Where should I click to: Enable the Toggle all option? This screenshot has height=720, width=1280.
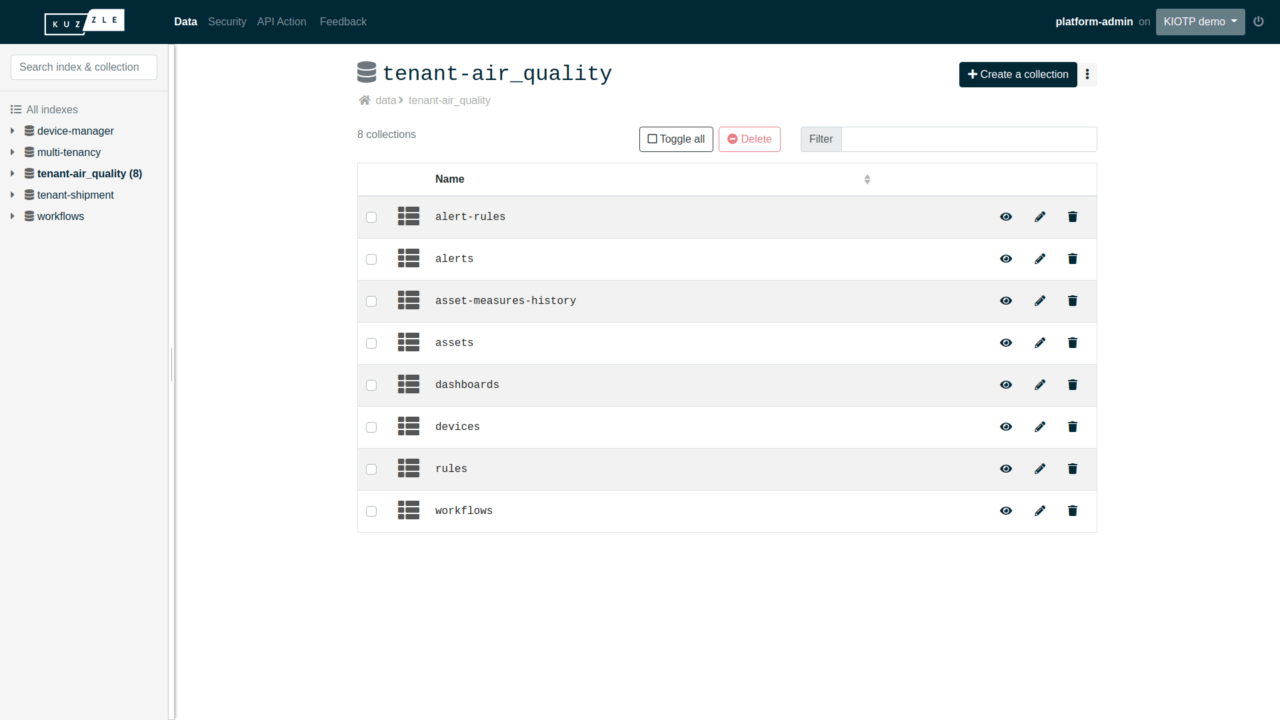[x=675, y=139]
